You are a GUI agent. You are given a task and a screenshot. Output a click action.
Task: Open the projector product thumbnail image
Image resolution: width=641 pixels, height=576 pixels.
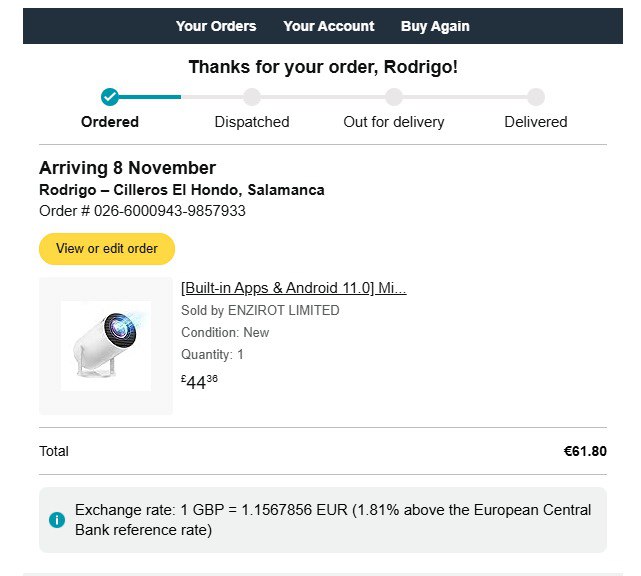coord(106,346)
